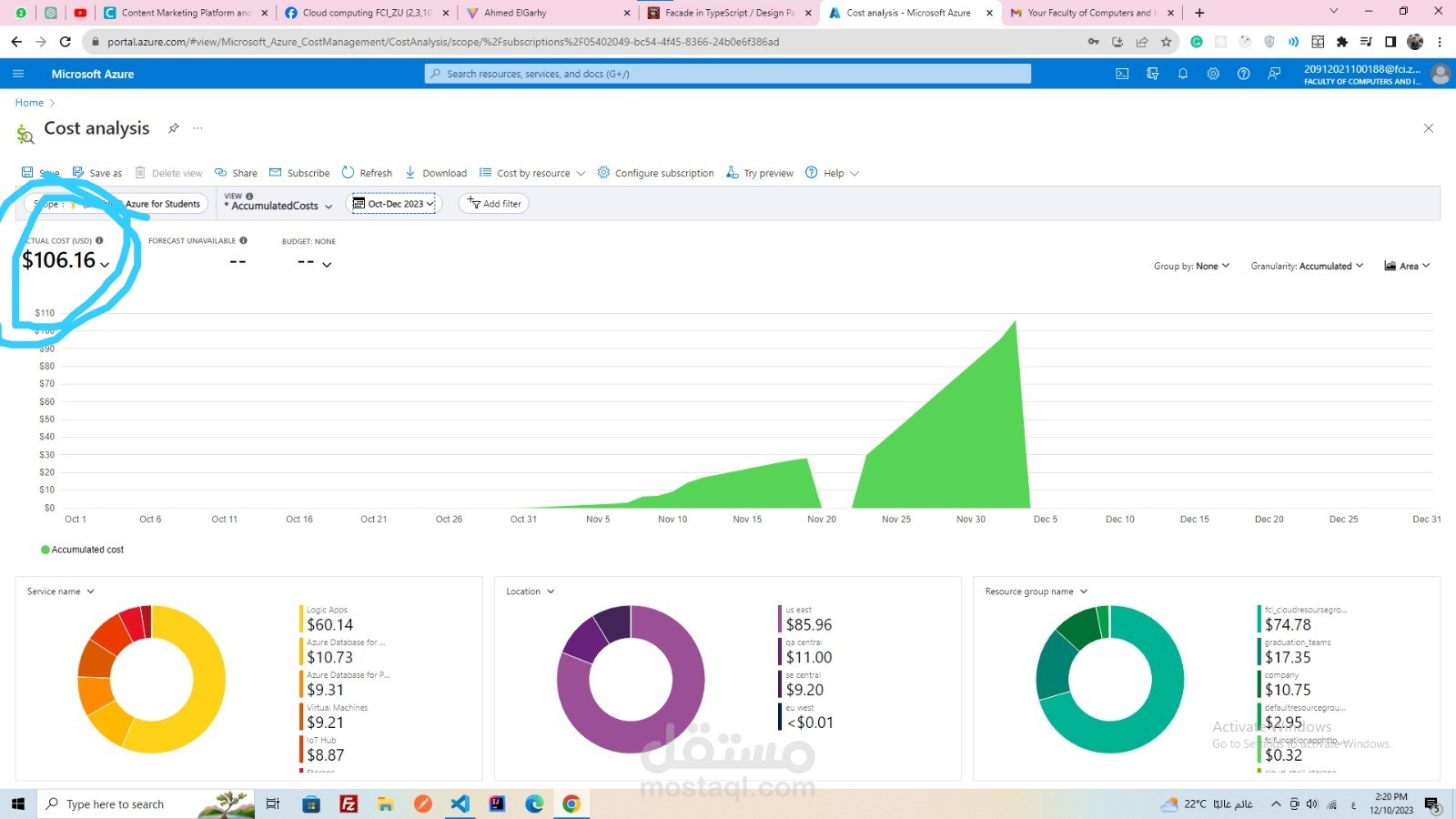Image resolution: width=1456 pixels, height=819 pixels.
Task: Change the Area chart type dropdown
Action: click(x=1407, y=266)
